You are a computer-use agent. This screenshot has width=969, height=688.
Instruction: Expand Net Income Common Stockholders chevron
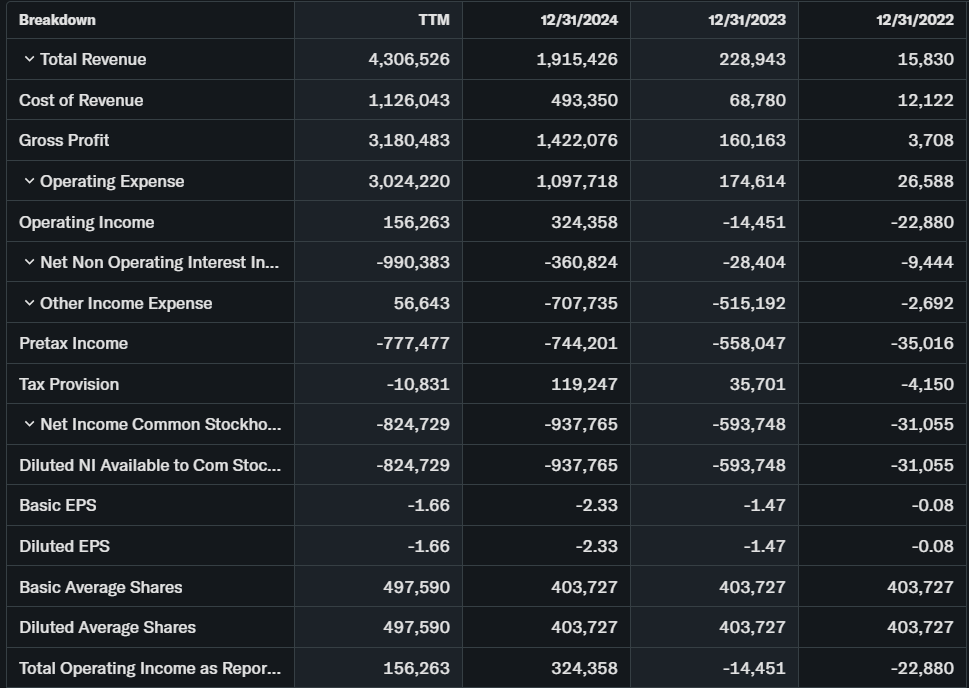[x=29, y=425]
